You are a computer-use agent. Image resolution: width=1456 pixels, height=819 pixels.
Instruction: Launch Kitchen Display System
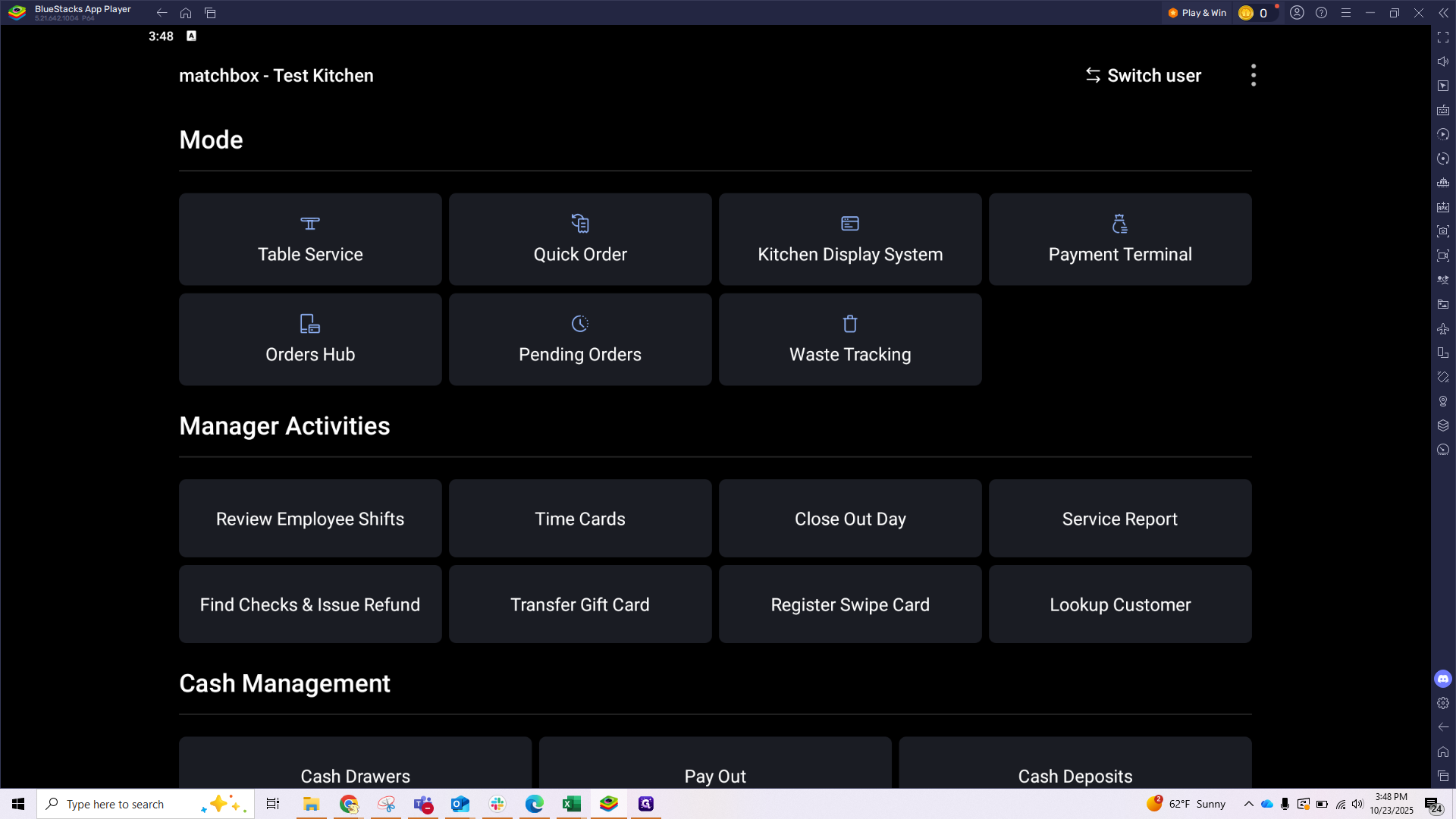pos(850,239)
